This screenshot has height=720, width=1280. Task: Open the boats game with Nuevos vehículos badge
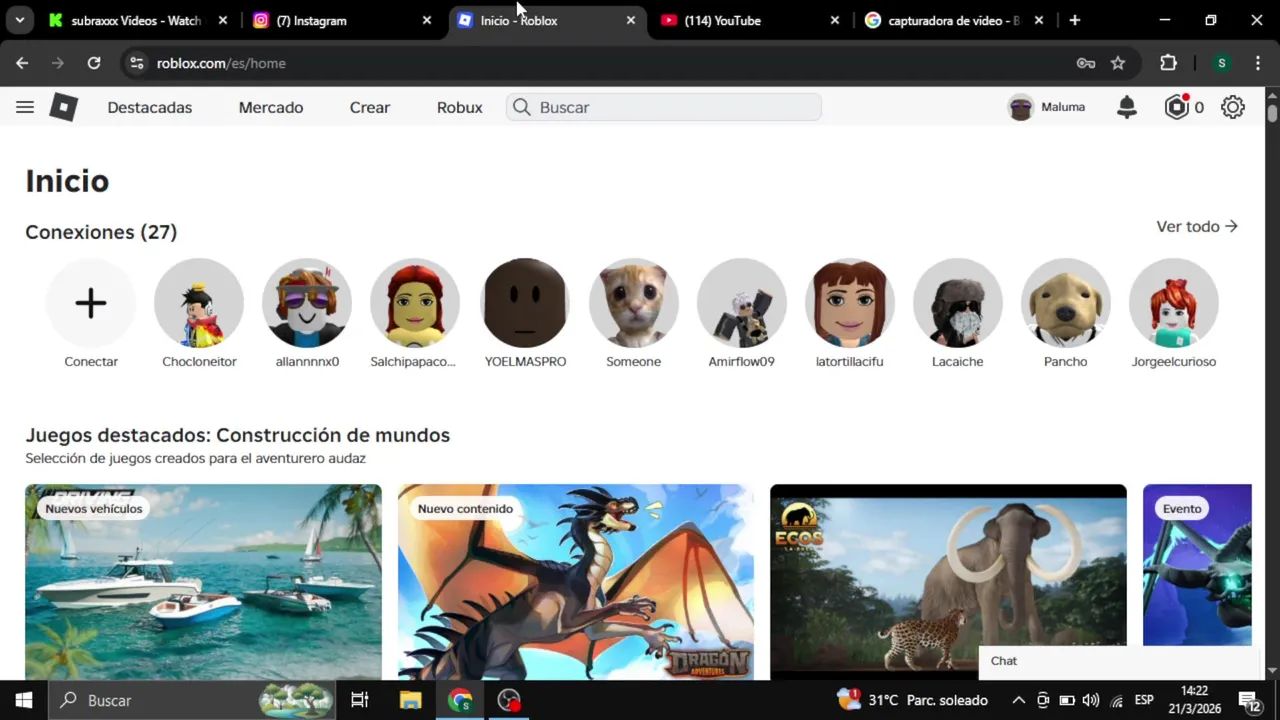(203, 582)
